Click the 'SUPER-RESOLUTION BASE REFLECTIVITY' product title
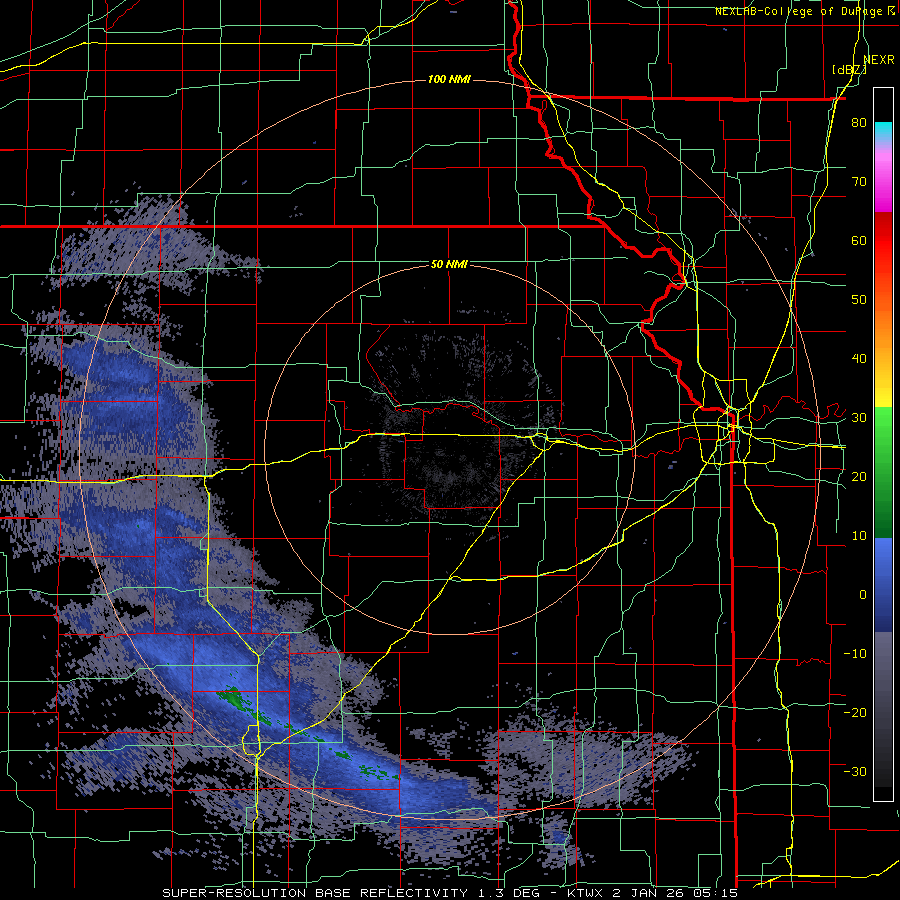Image resolution: width=900 pixels, height=900 pixels. point(314,893)
